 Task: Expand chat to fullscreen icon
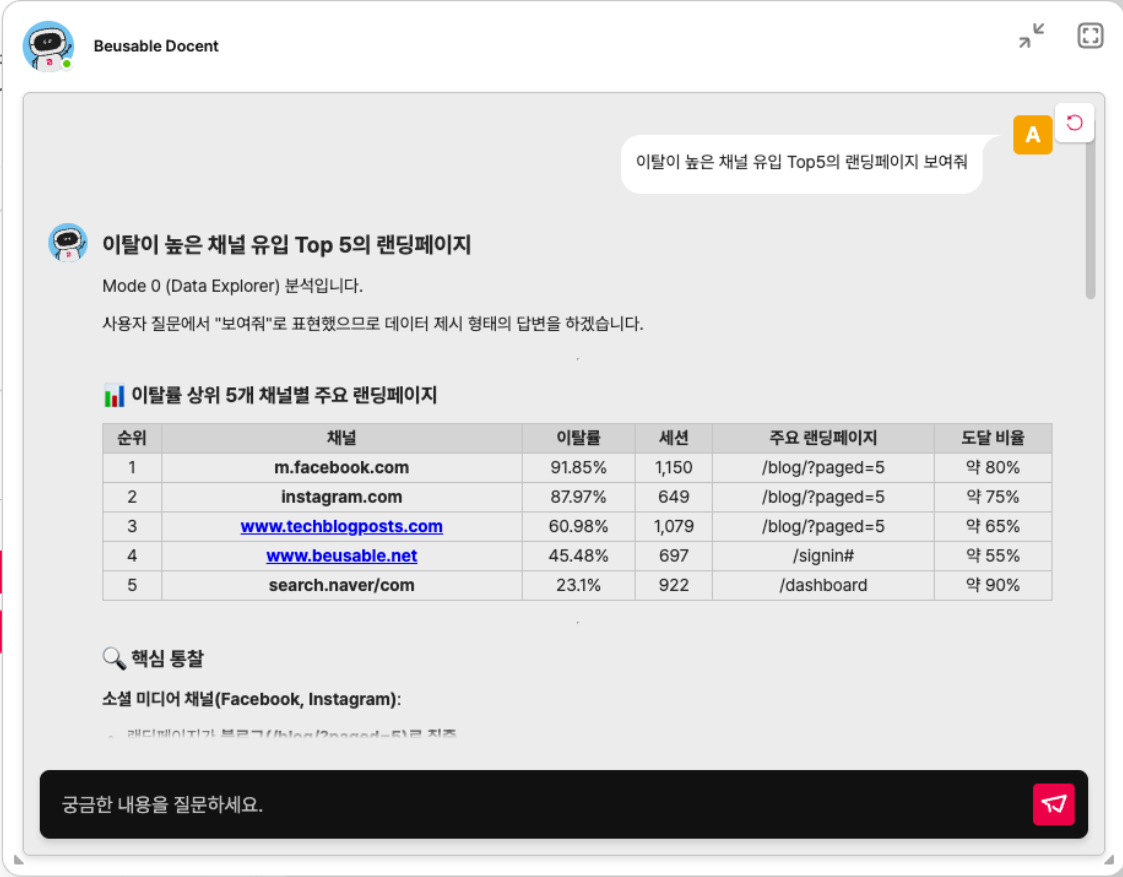point(1090,36)
